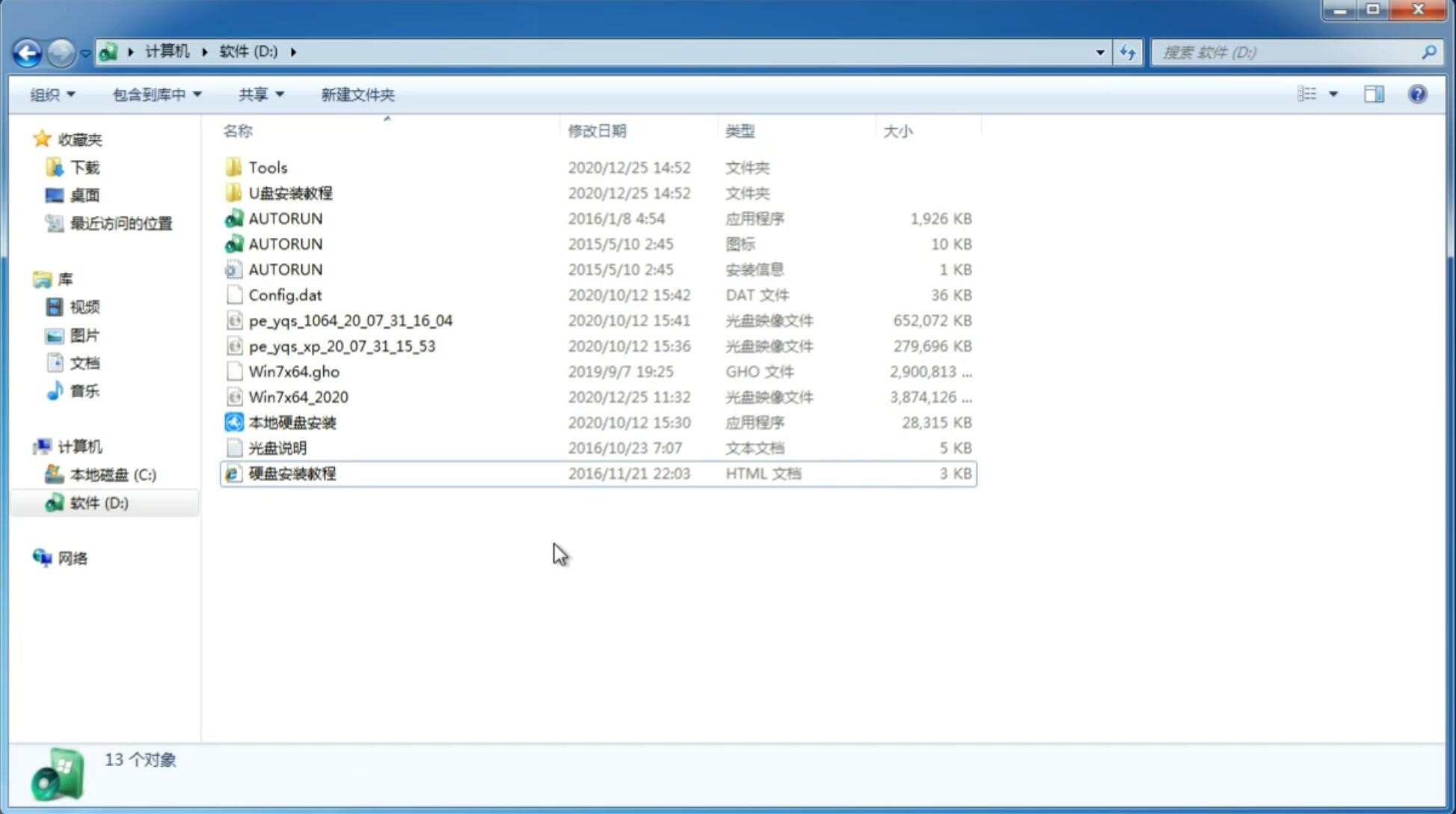The image size is (1456, 814).
Task: Open 硬盘安装教程 HTML document
Action: tap(291, 473)
